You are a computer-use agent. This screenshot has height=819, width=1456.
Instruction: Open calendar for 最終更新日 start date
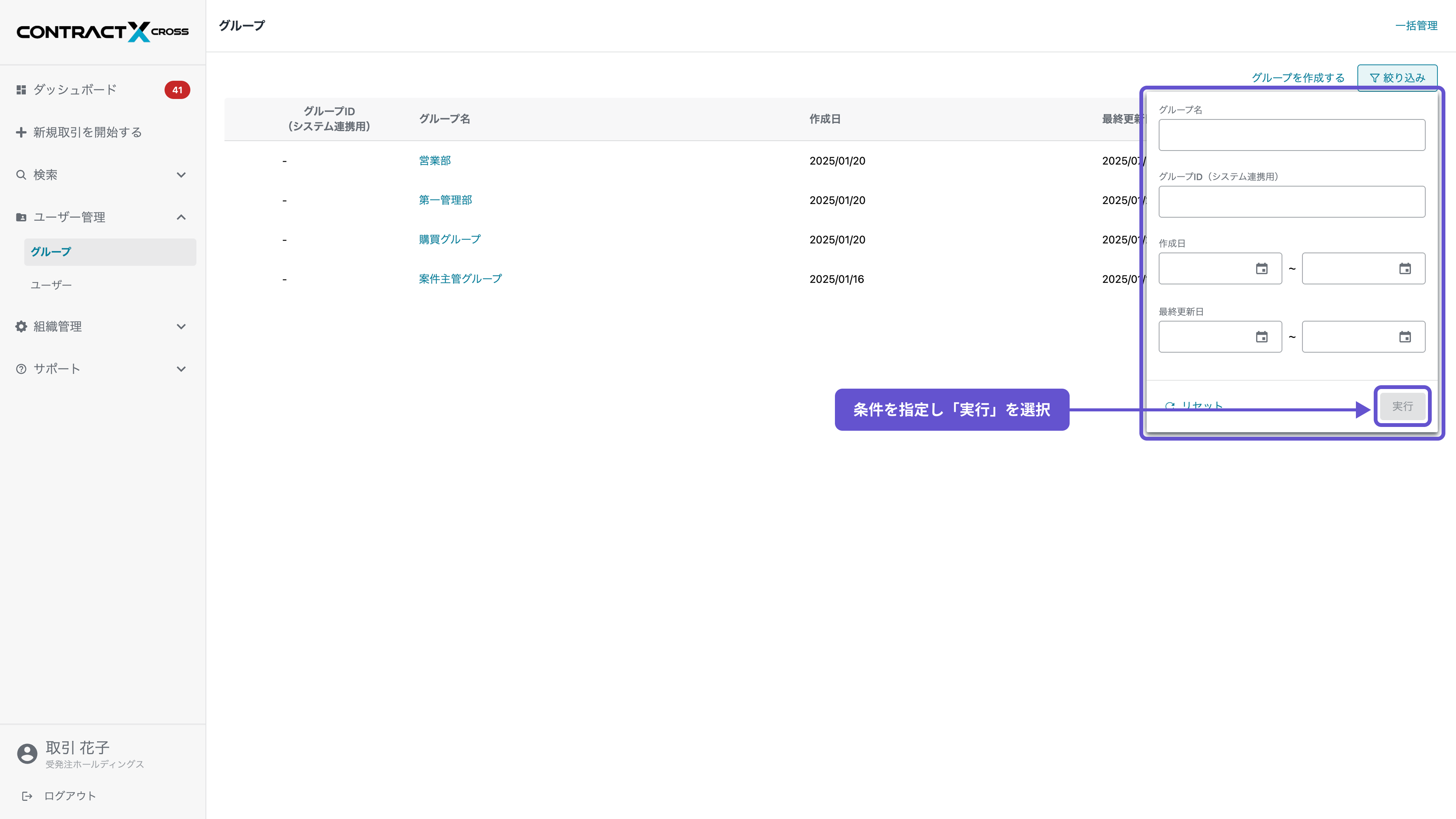point(1261,337)
